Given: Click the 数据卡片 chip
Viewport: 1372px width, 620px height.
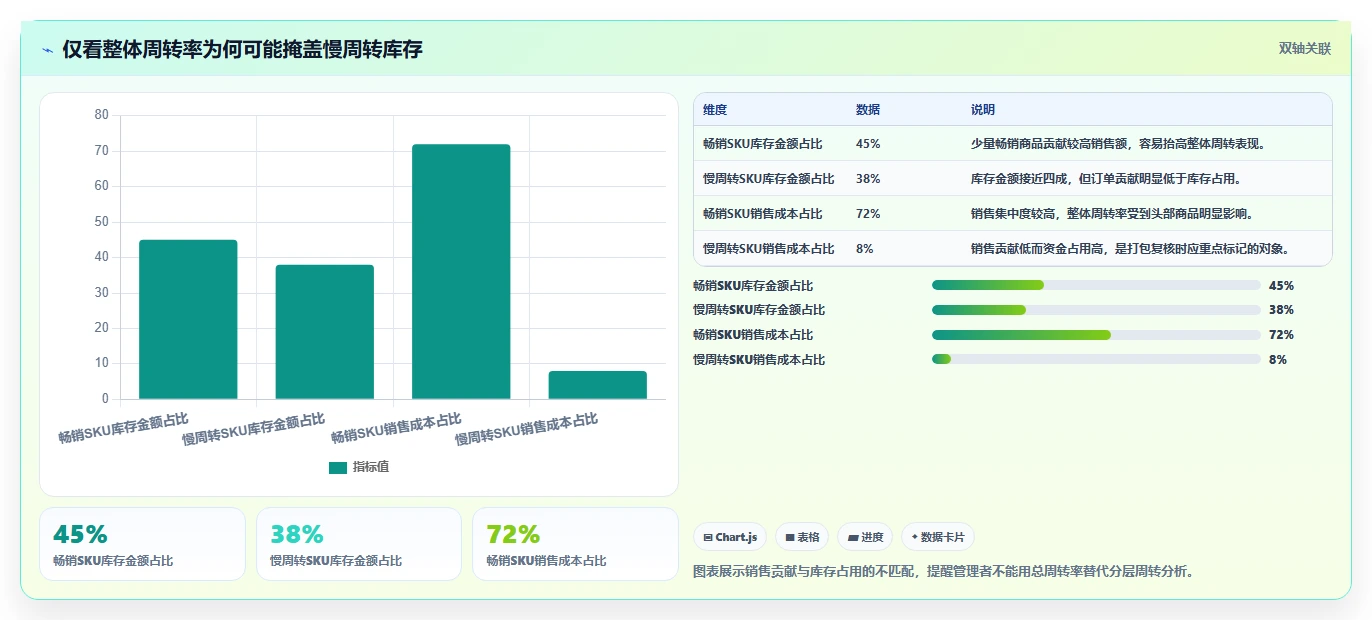Looking at the screenshot, I should [x=938, y=537].
